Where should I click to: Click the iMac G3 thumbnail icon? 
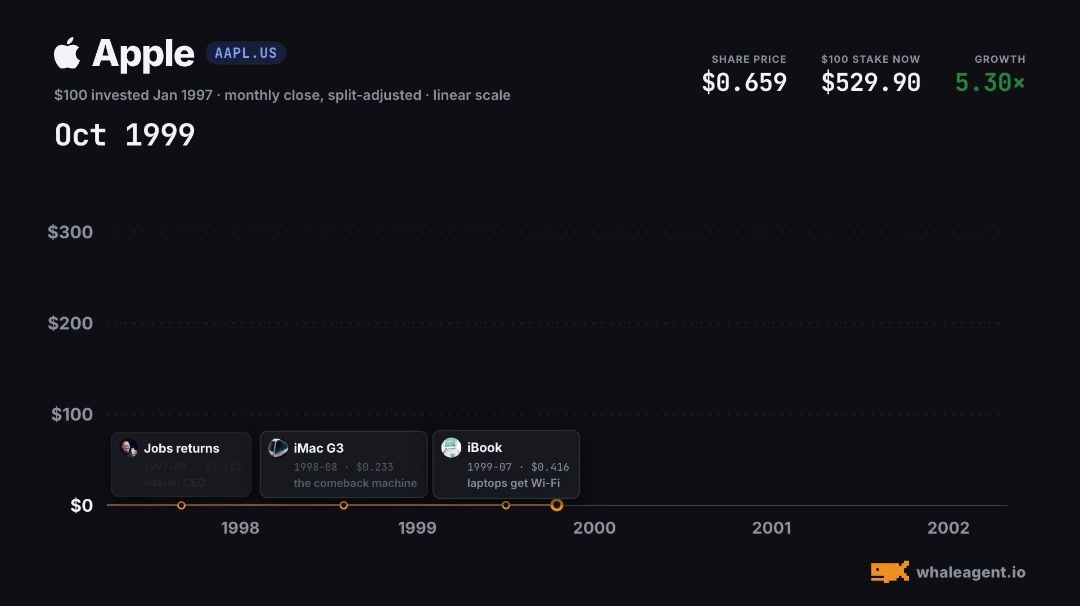pos(278,448)
